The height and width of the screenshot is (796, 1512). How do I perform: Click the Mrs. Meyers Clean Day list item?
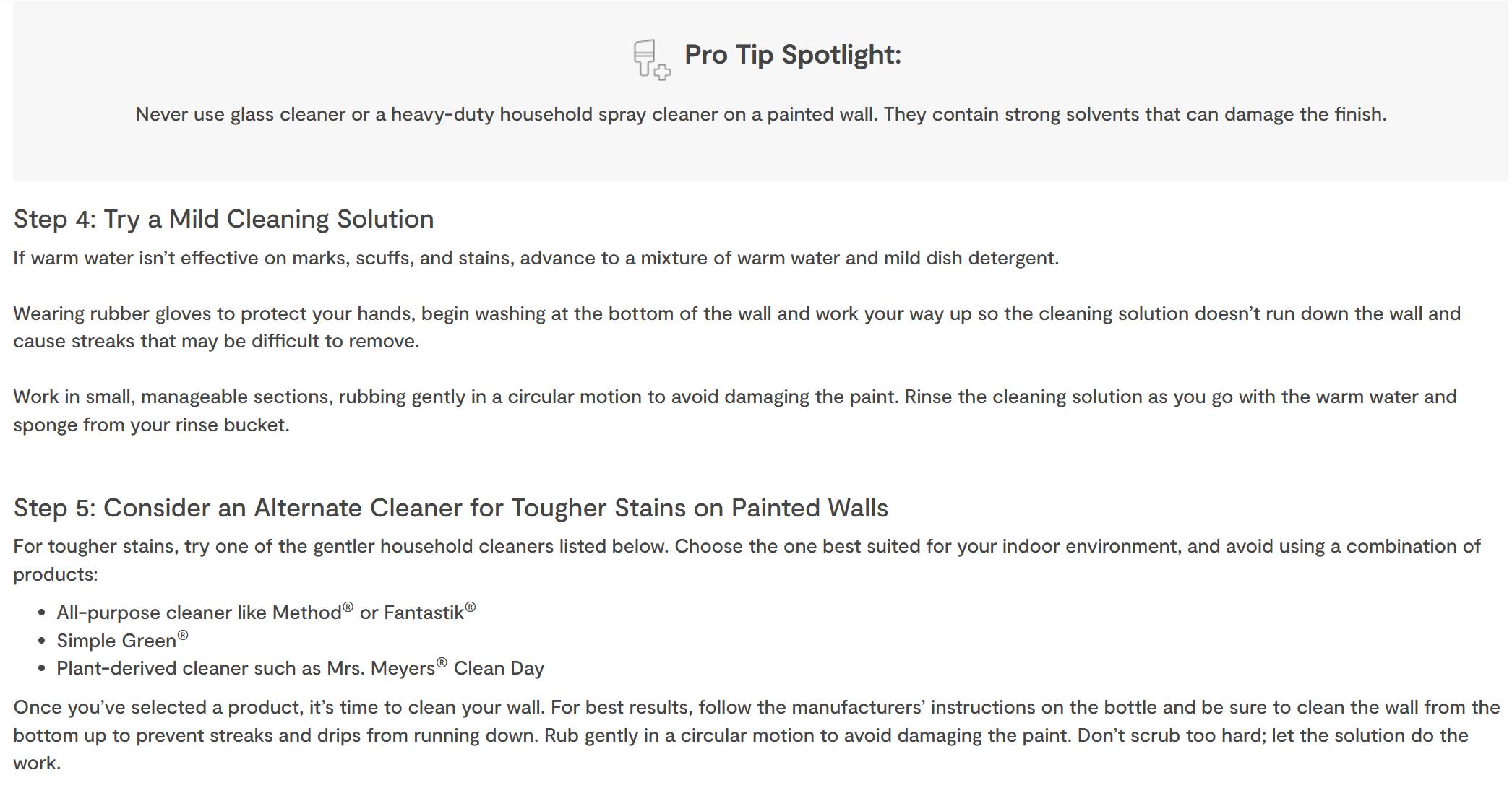click(300, 669)
